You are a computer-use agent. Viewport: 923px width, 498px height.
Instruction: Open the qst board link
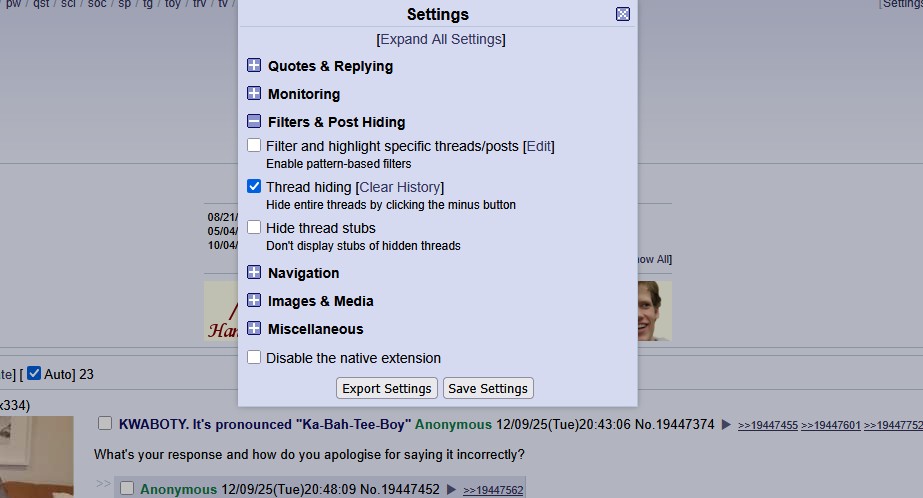(41, 4)
